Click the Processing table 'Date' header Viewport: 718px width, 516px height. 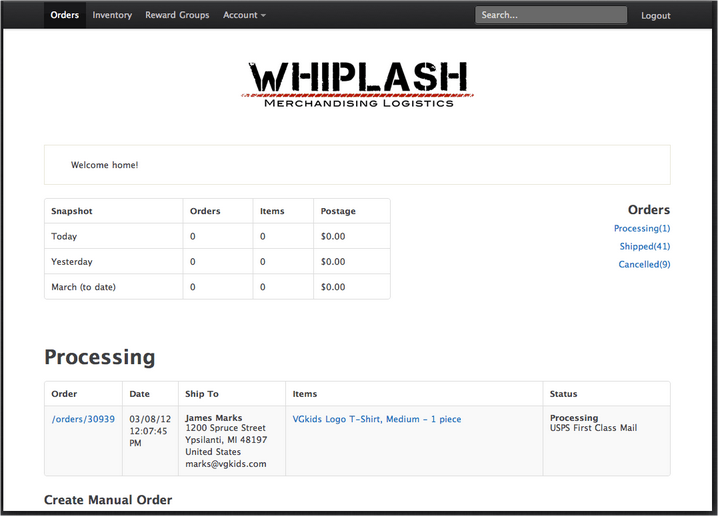click(x=139, y=394)
